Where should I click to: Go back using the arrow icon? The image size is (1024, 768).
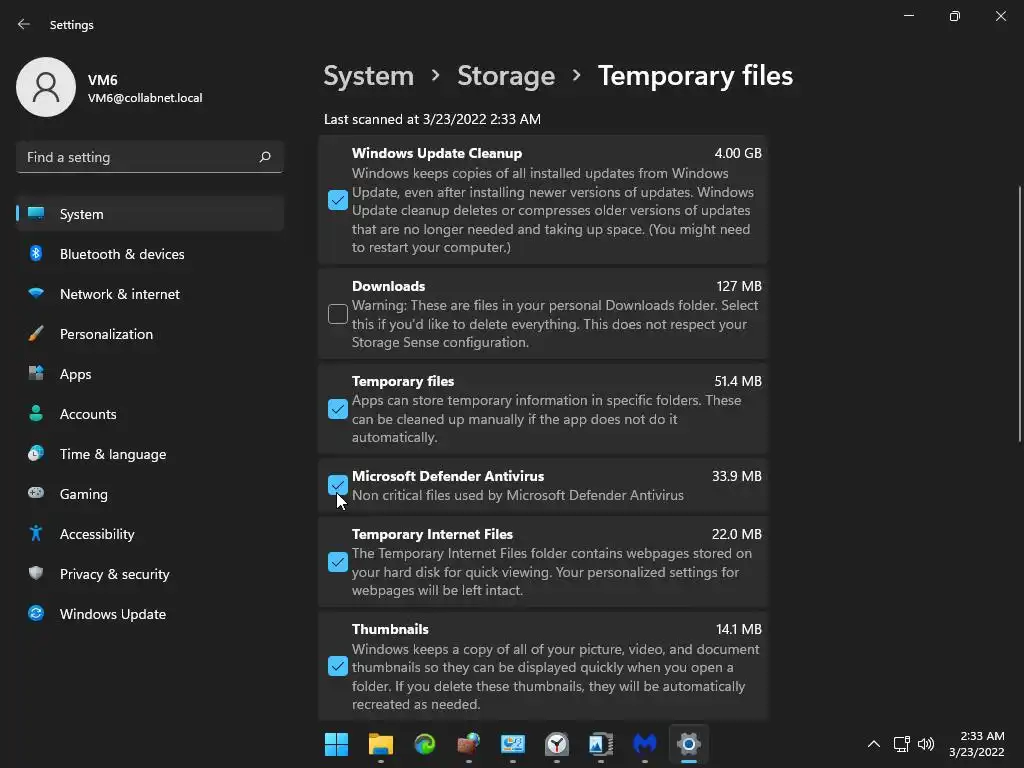24,24
